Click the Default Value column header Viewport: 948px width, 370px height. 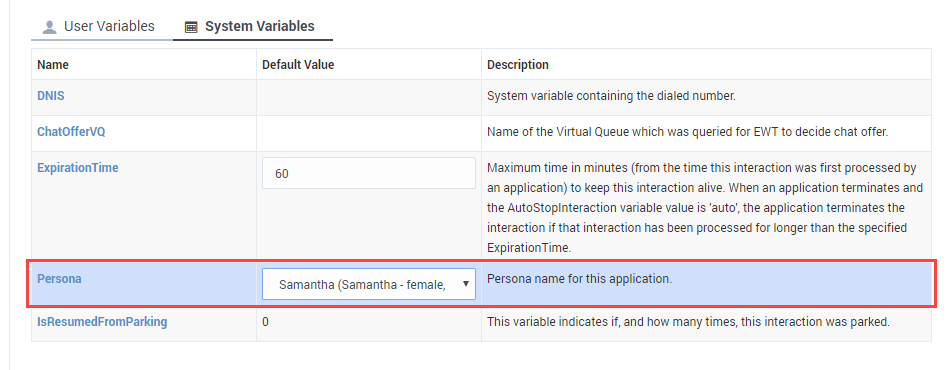pos(298,65)
